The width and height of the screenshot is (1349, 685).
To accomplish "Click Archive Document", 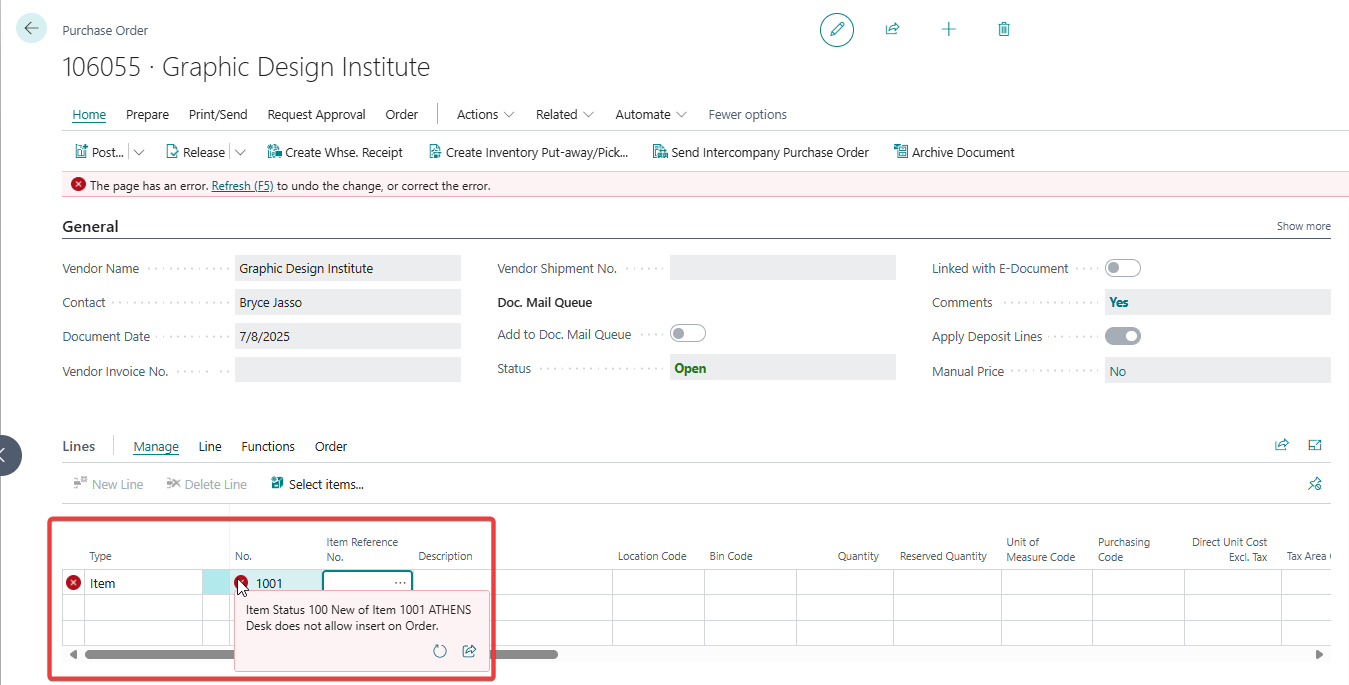I will 954,152.
